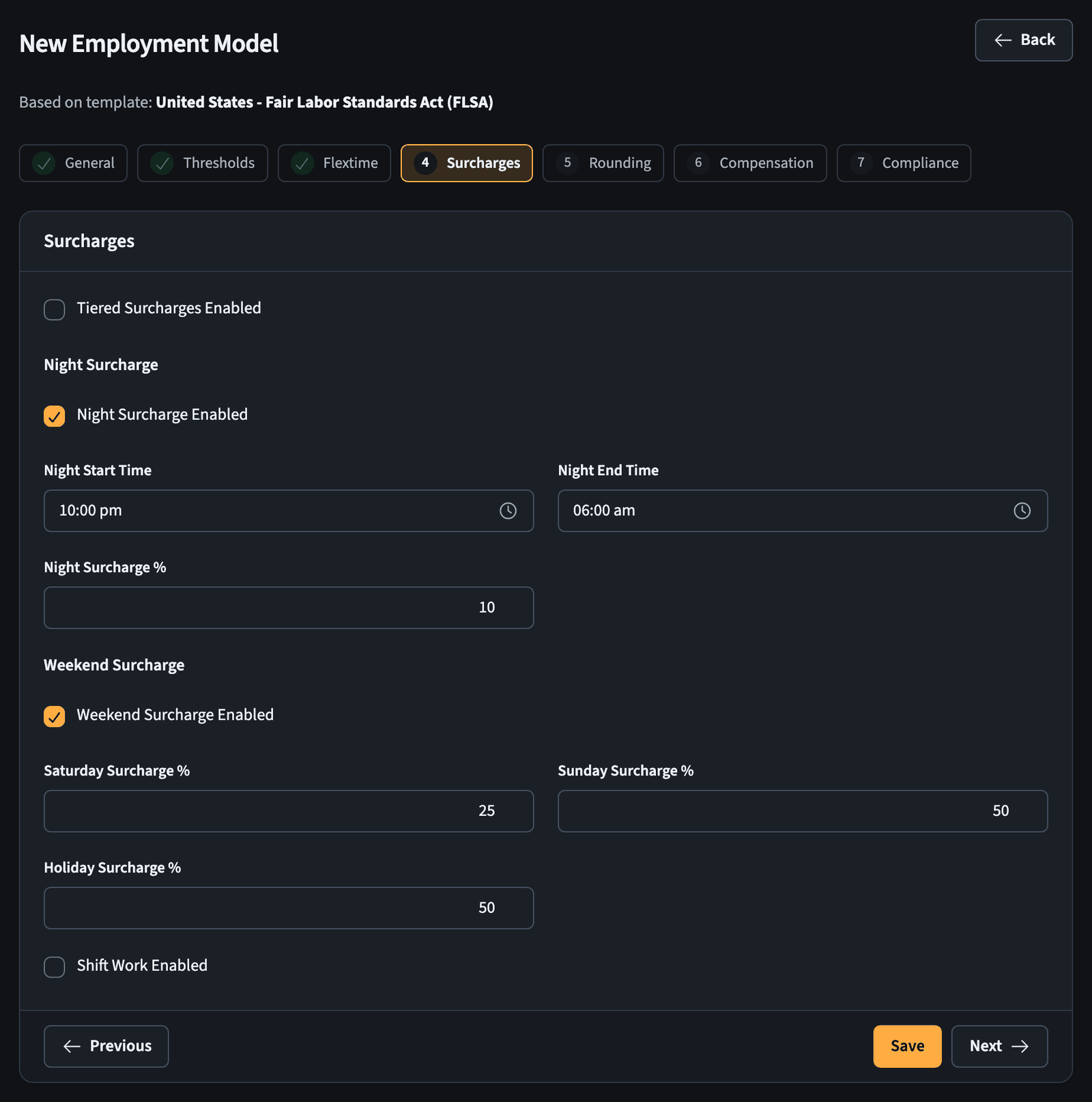Viewport: 1092px width, 1102px height.
Task: Click the Weekend Surcharge Enabled label
Action: 175,715
